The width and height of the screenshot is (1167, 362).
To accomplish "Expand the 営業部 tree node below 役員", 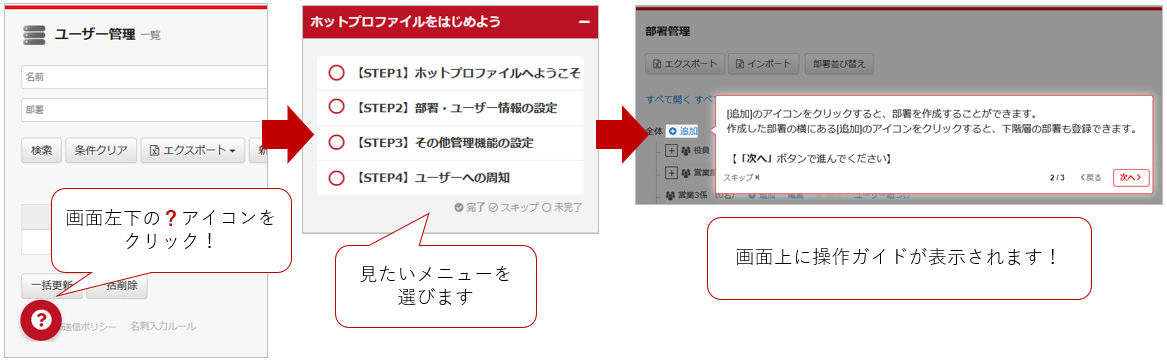I will point(670,173).
